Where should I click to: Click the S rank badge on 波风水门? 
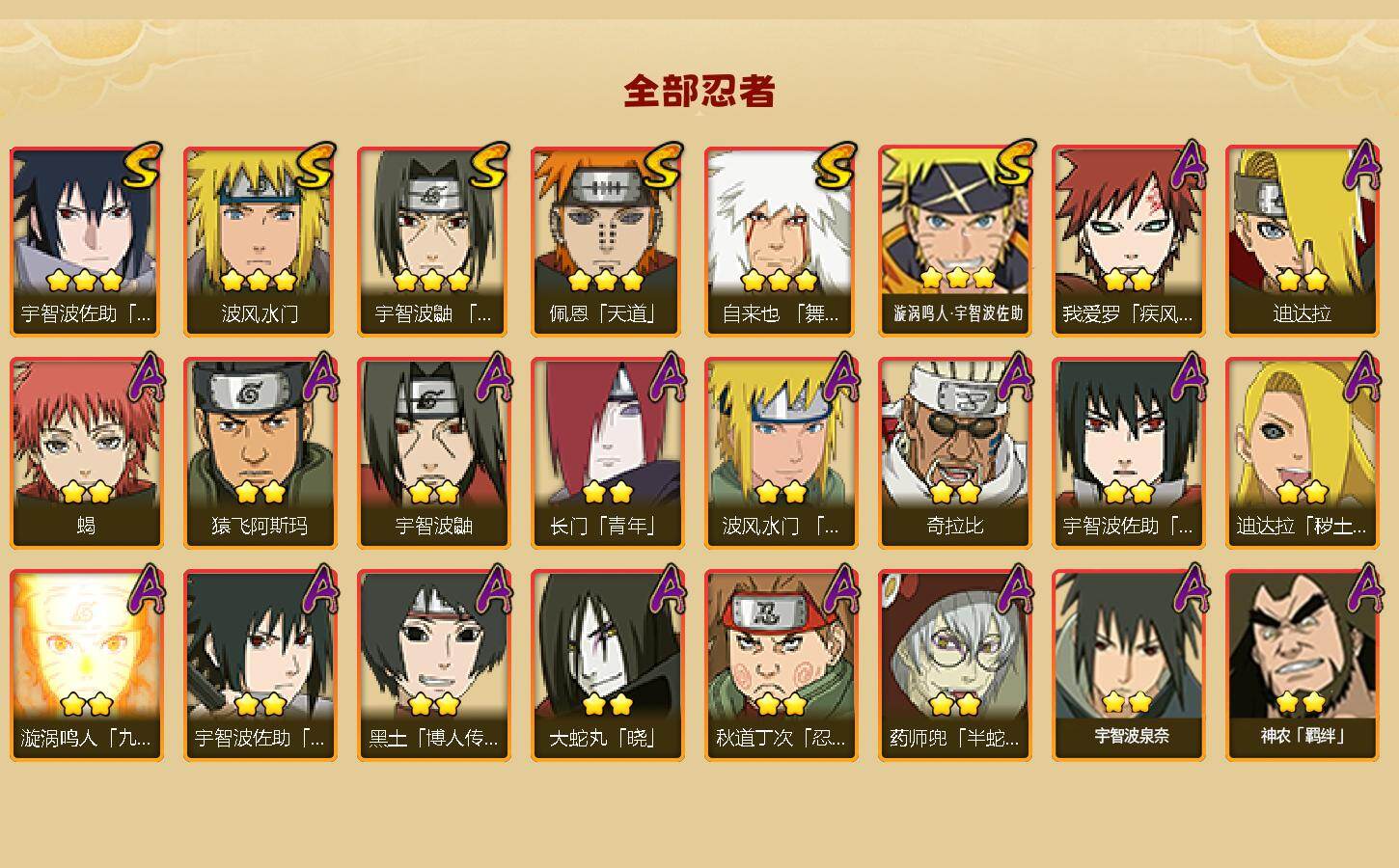(x=315, y=166)
